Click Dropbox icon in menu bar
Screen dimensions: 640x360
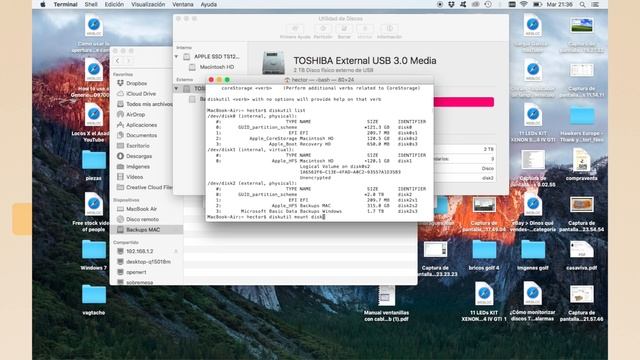451,4
